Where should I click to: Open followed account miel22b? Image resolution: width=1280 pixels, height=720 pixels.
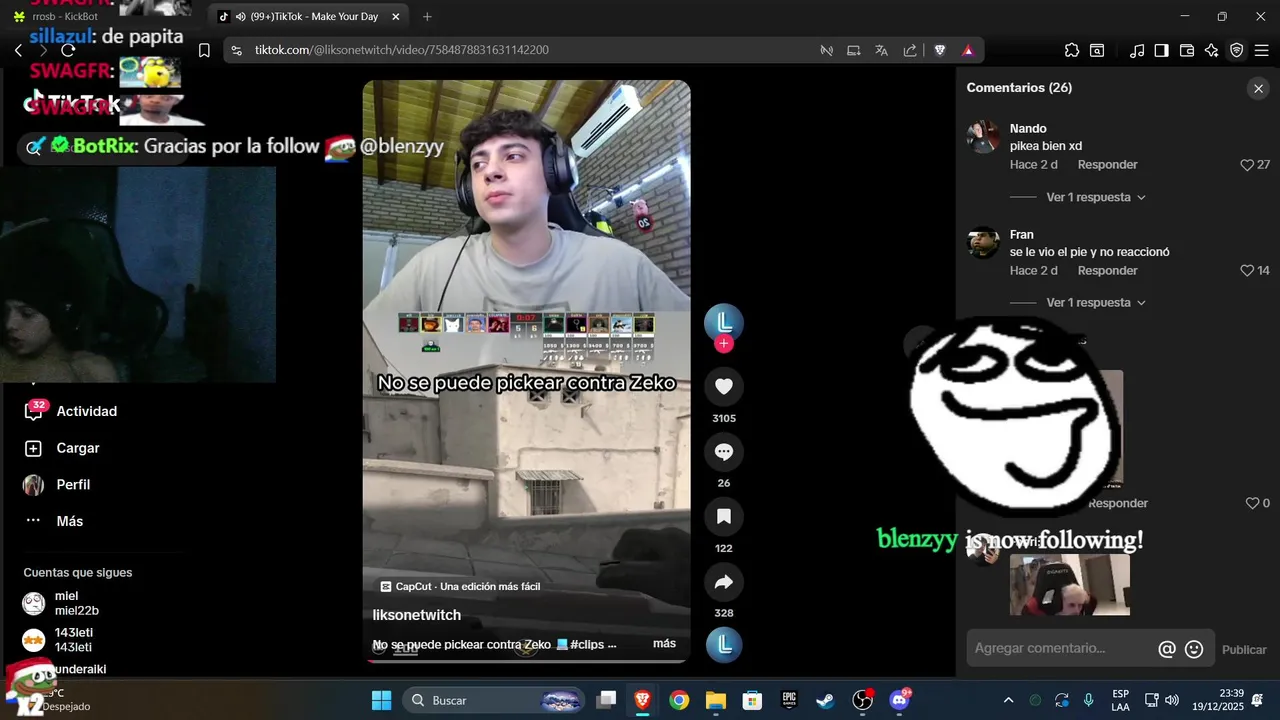(60, 603)
